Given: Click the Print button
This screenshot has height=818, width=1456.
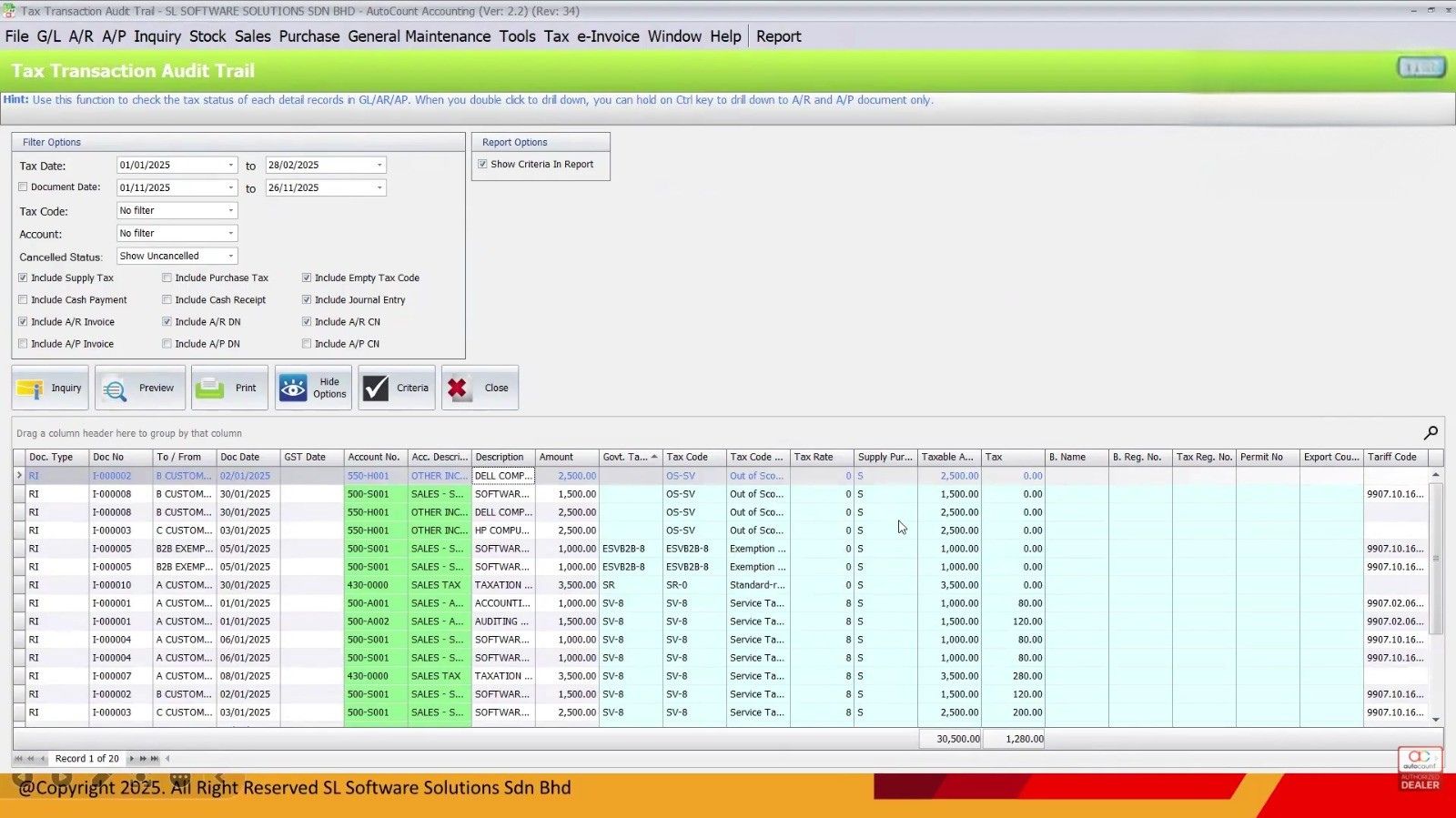Looking at the screenshot, I should [x=229, y=388].
